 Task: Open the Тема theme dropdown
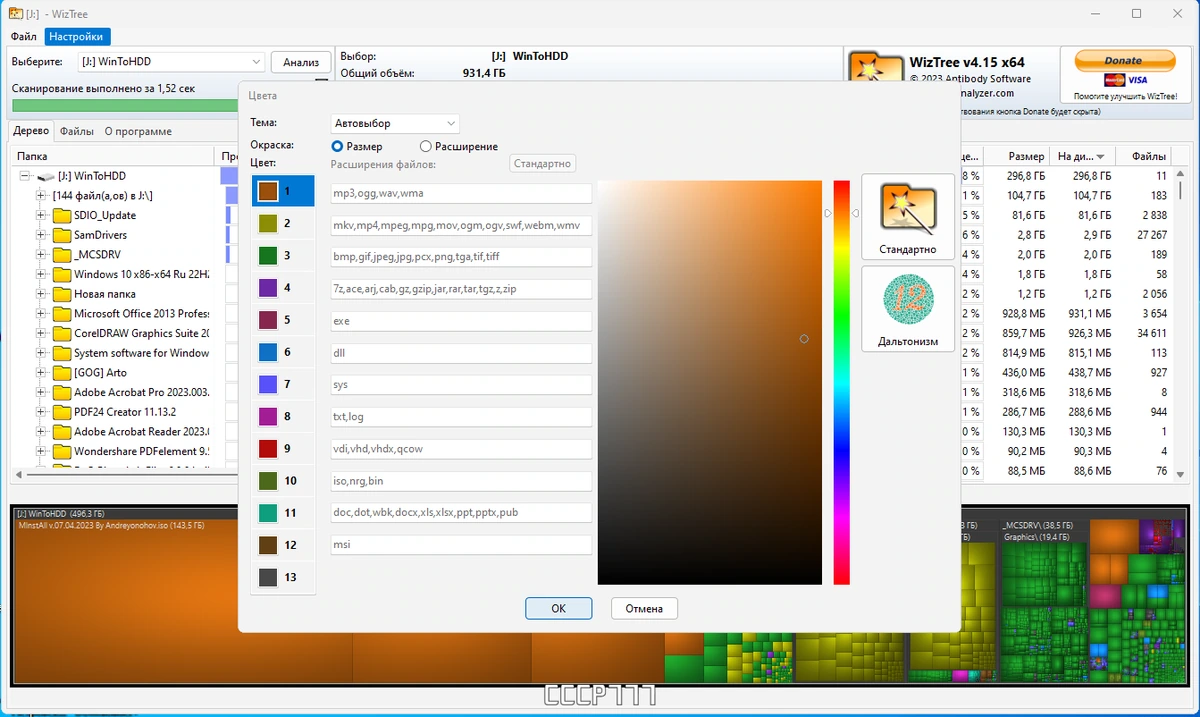click(x=395, y=123)
